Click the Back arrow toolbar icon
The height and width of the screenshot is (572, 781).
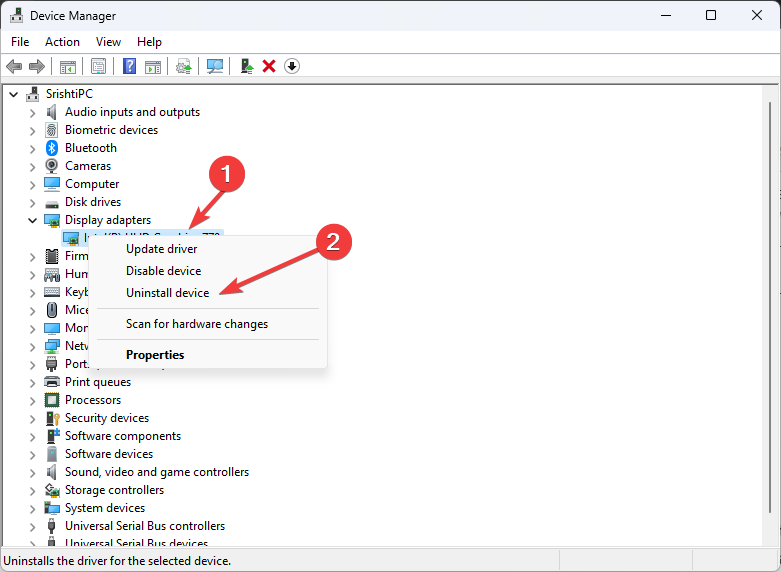[x=14, y=66]
